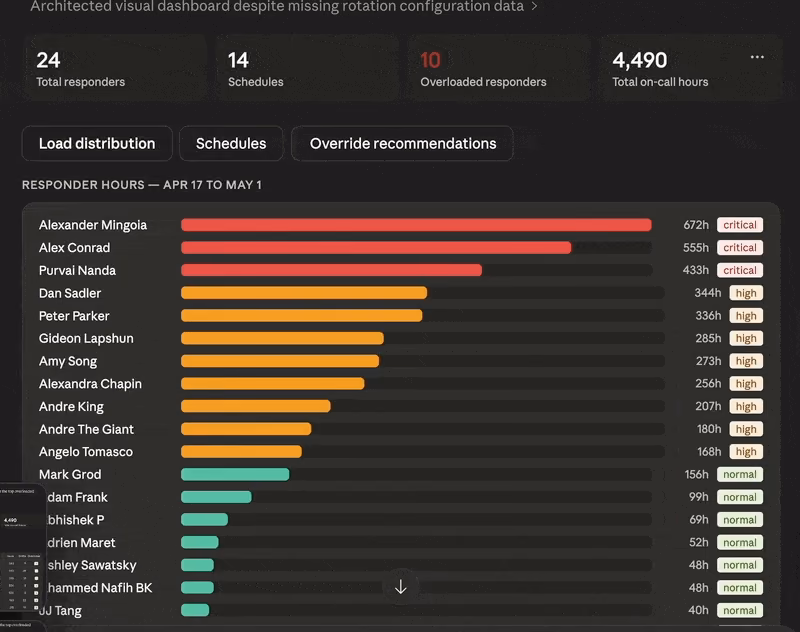Select the name Purvai Nanda

(77, 270)
